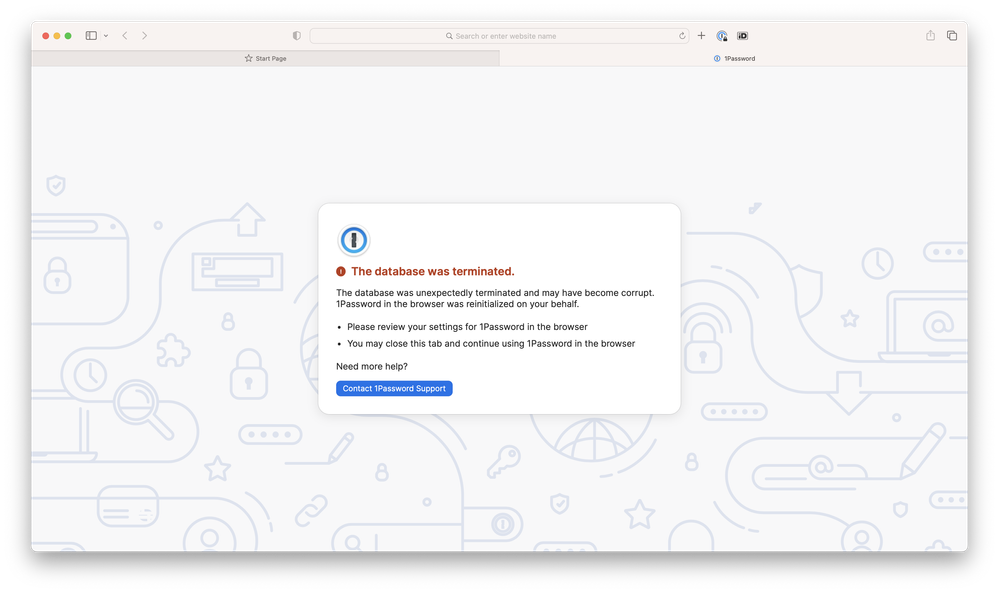This screenshot has height=593, width=999.
Task: Open the sidebar tab group dropdown arrow
Action: tap(106, 36)
